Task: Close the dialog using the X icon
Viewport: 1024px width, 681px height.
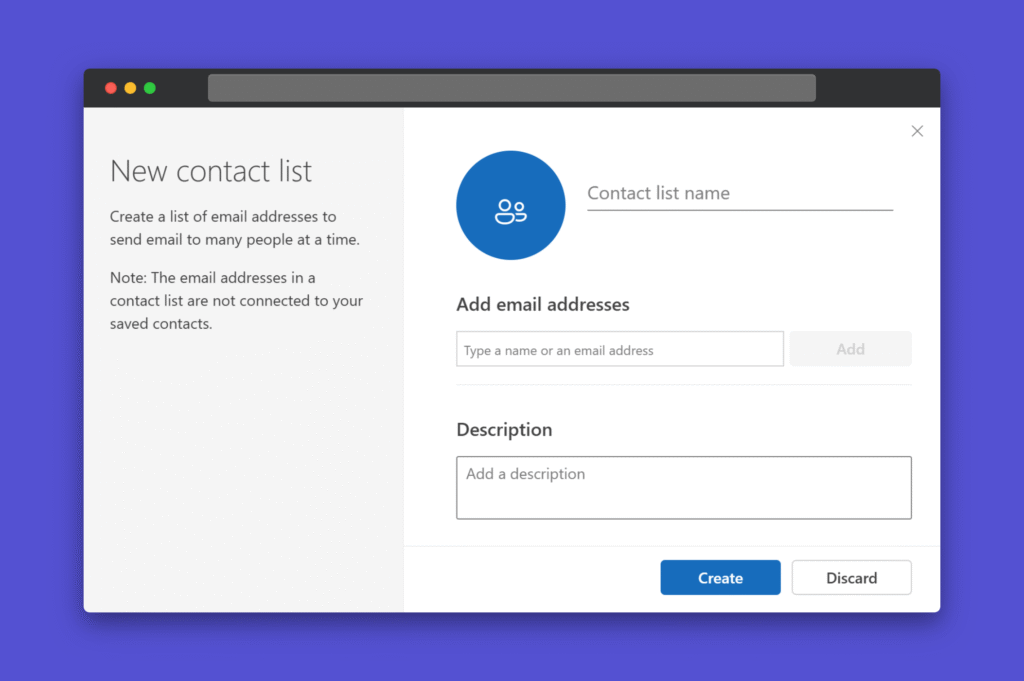Action: [x=917, y=131]
